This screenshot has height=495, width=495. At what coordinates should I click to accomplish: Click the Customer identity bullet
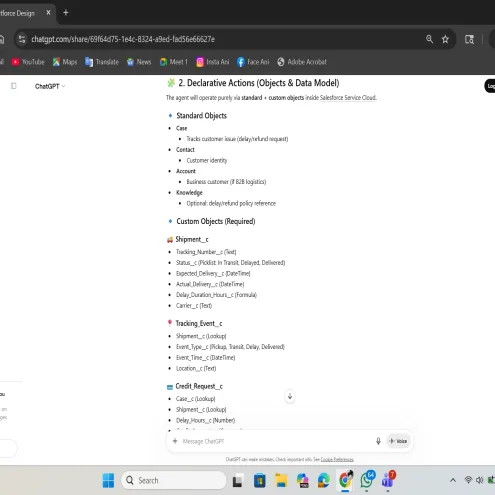[207, 161]
